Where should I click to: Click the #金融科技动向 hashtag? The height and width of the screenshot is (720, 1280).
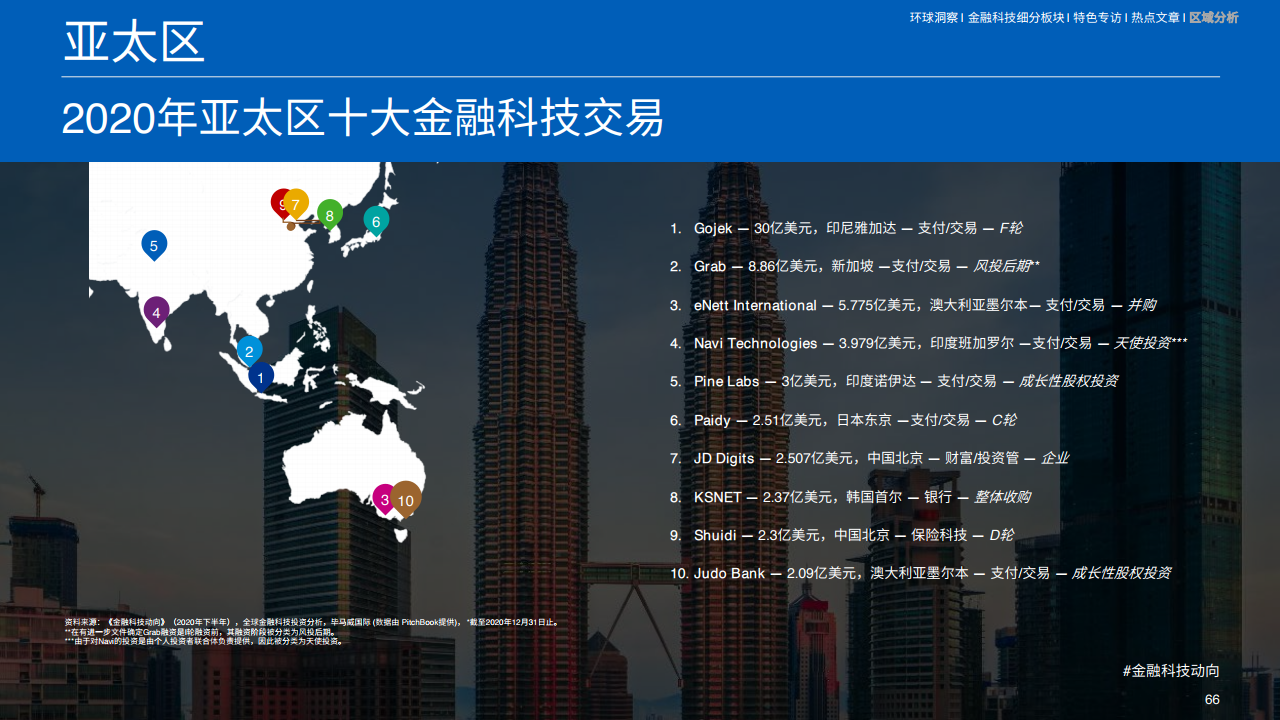(1171, 671)
